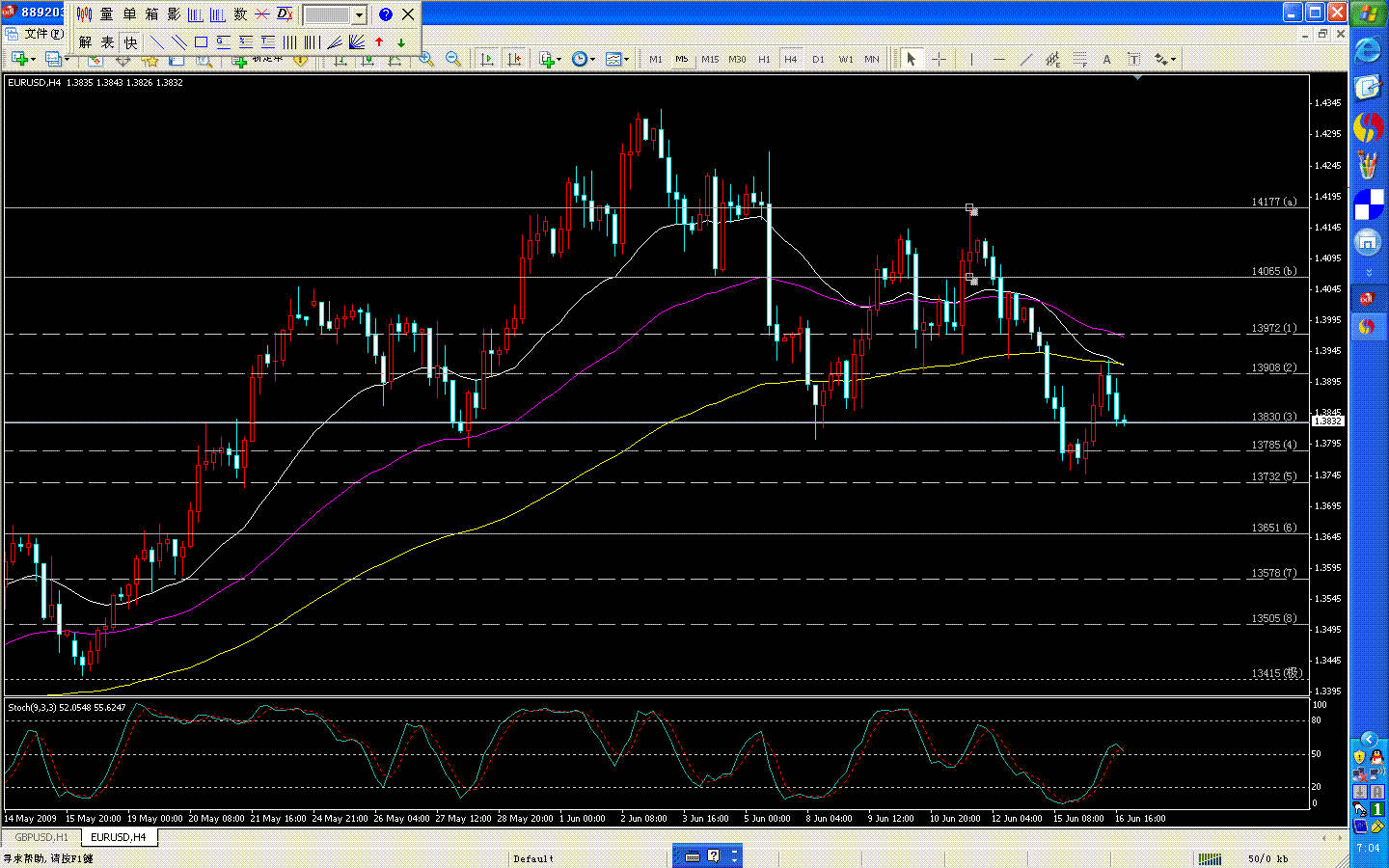Screen dimensions: 1389x868
Task: Select the single trend line tool
Action: click(x=156, y=42)
